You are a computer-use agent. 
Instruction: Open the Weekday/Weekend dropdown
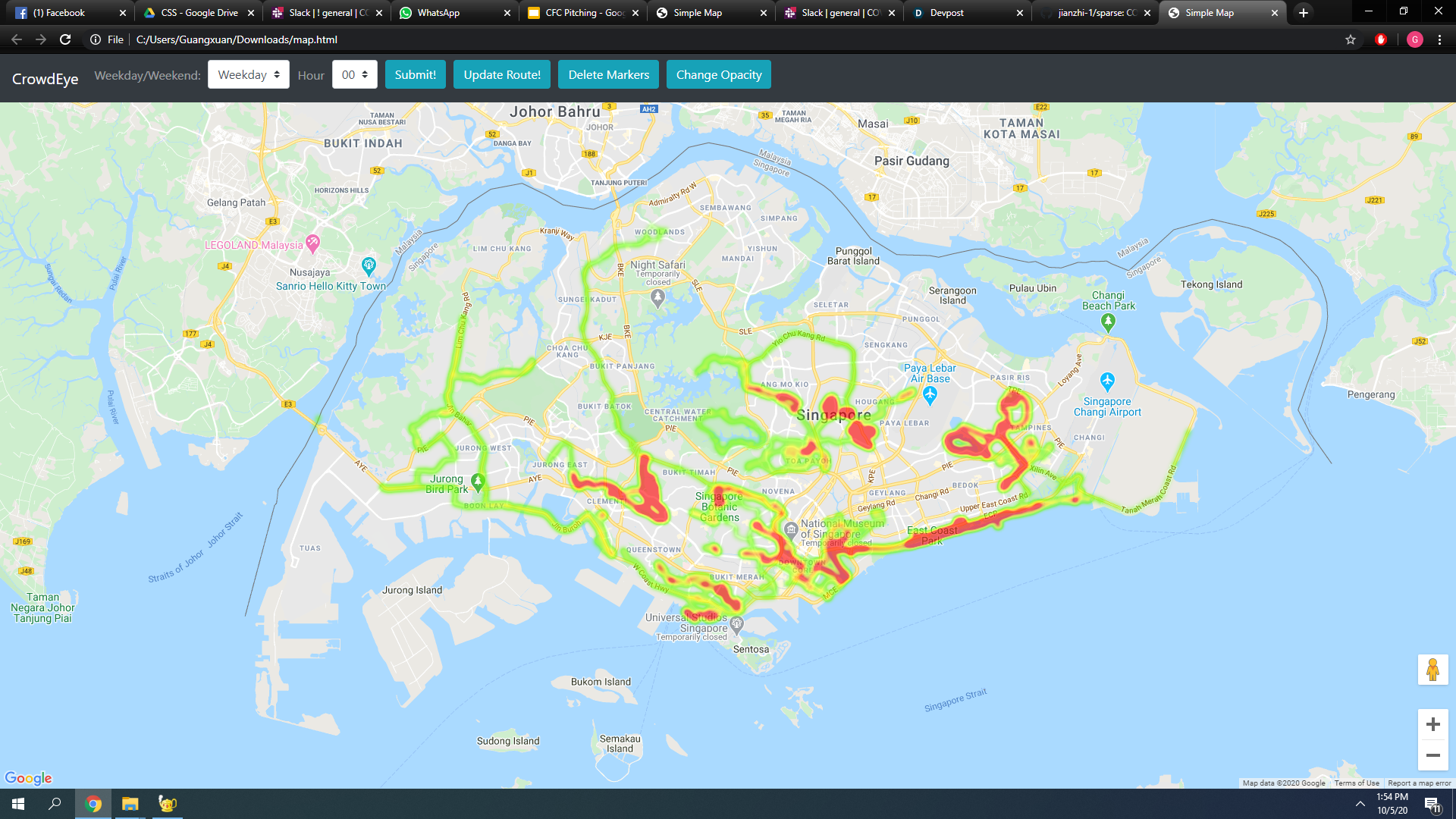248,74
